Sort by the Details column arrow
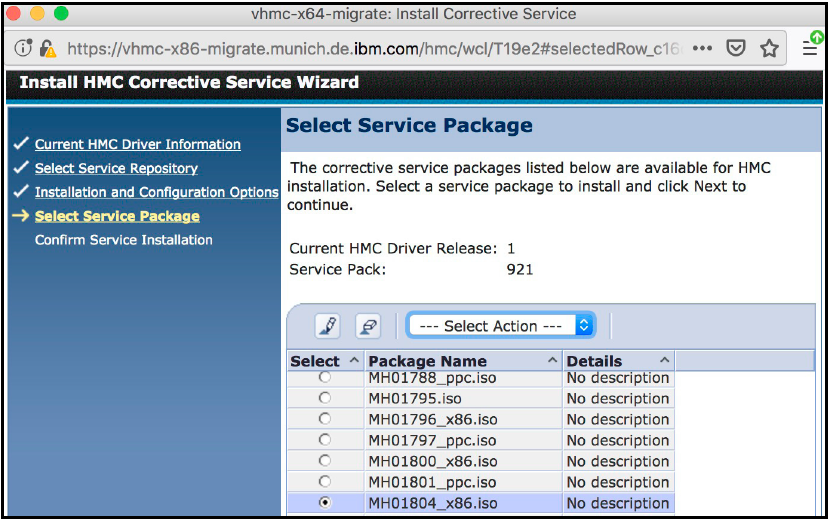 click(x=664, y=361)
